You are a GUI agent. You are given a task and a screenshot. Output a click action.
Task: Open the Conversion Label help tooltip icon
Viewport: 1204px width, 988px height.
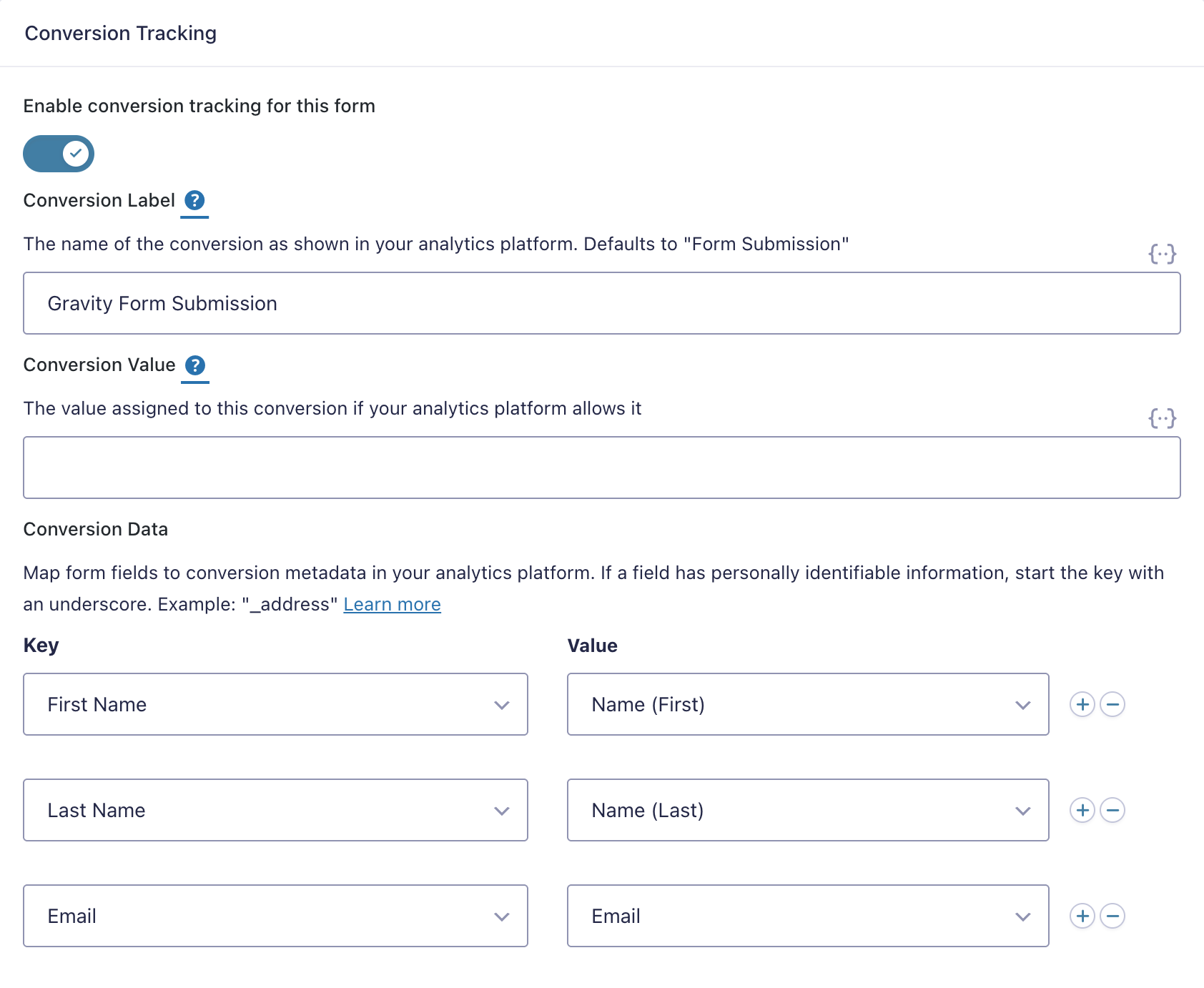194,201
